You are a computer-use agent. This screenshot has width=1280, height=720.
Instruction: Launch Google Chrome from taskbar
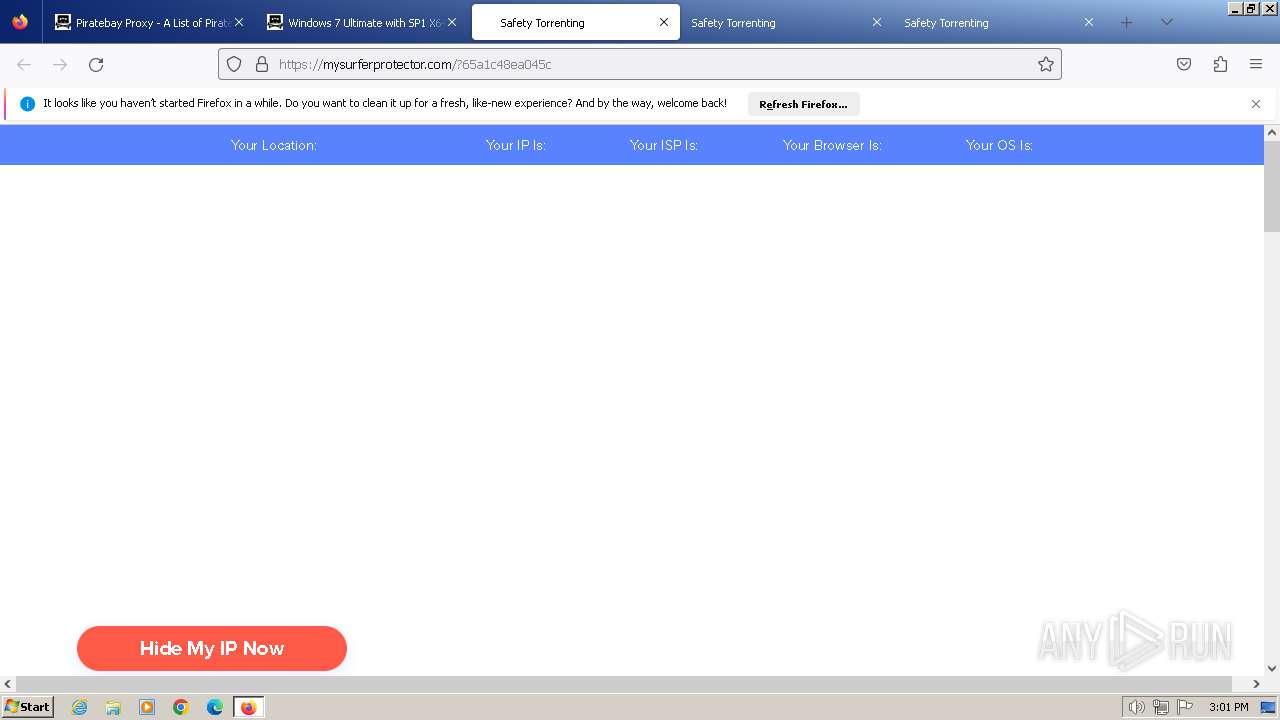click(181, 707)
